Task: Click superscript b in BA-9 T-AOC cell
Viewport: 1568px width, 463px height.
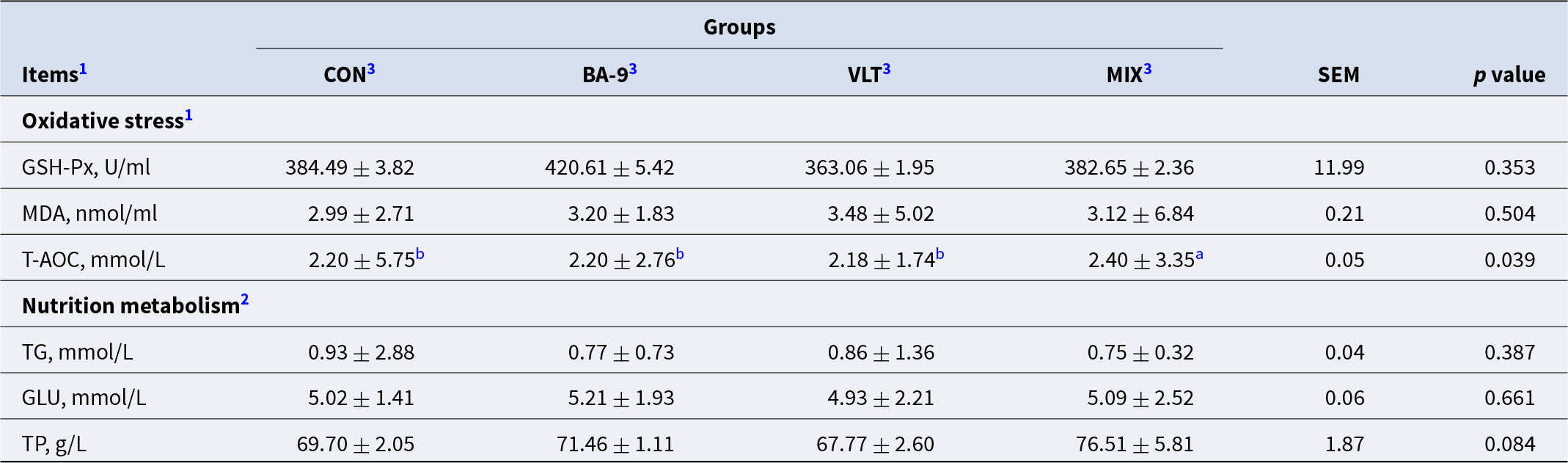Action: tap(680, 255)
